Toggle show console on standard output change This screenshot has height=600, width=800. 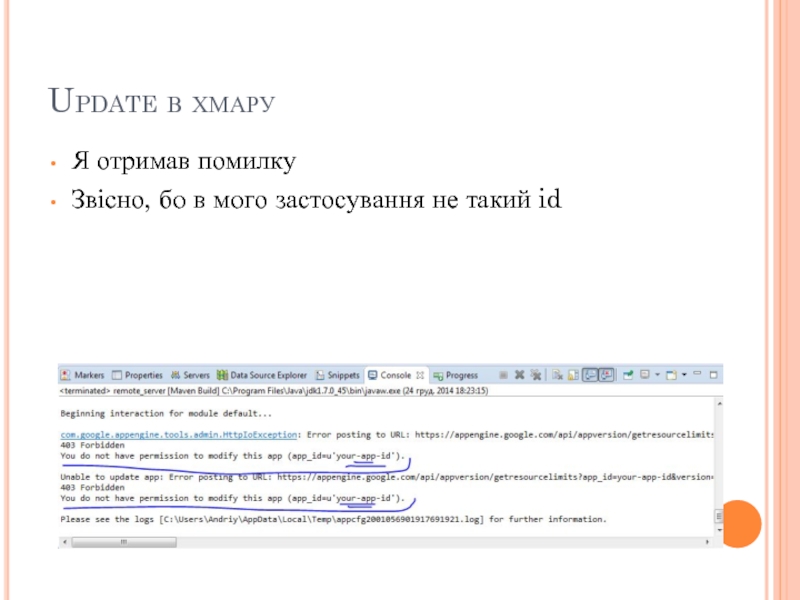point(590,375)
